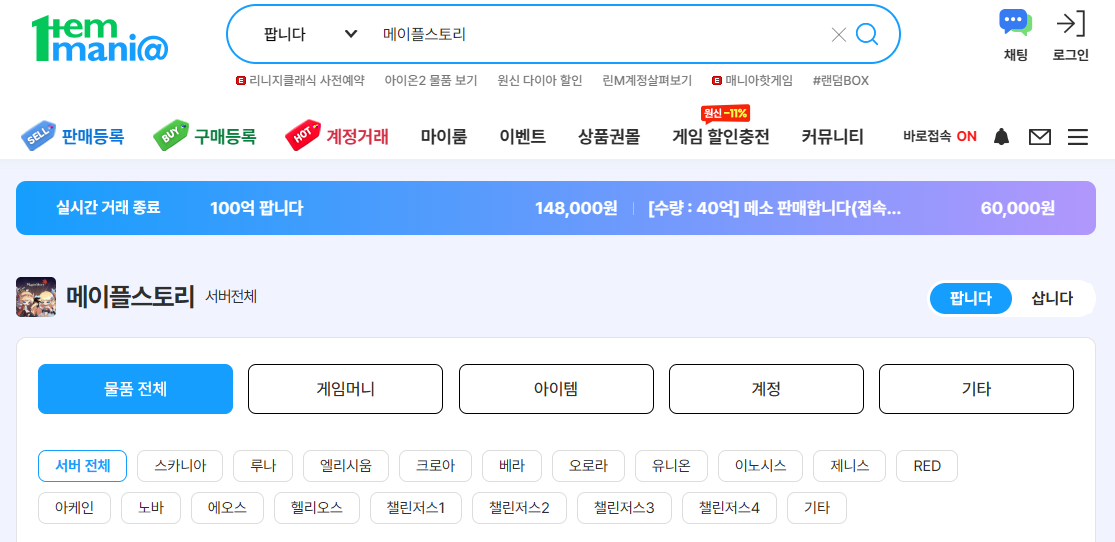Viewport: 1115px width, 542px height.
Task: Select 계정 category tab
Action: click(x=767, y=389)
